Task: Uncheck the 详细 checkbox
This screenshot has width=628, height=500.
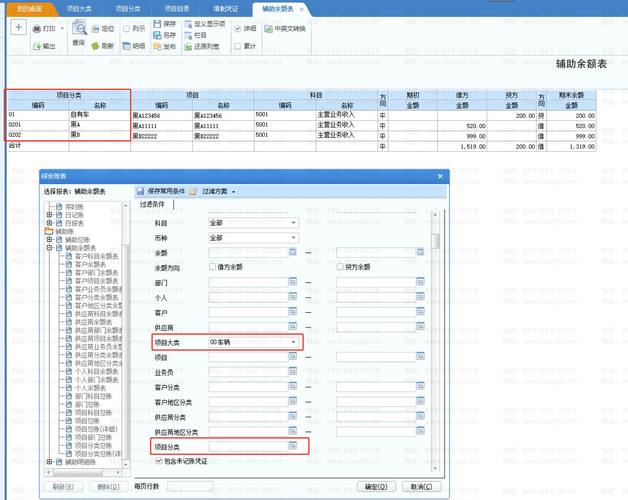Action: (238, 28)
